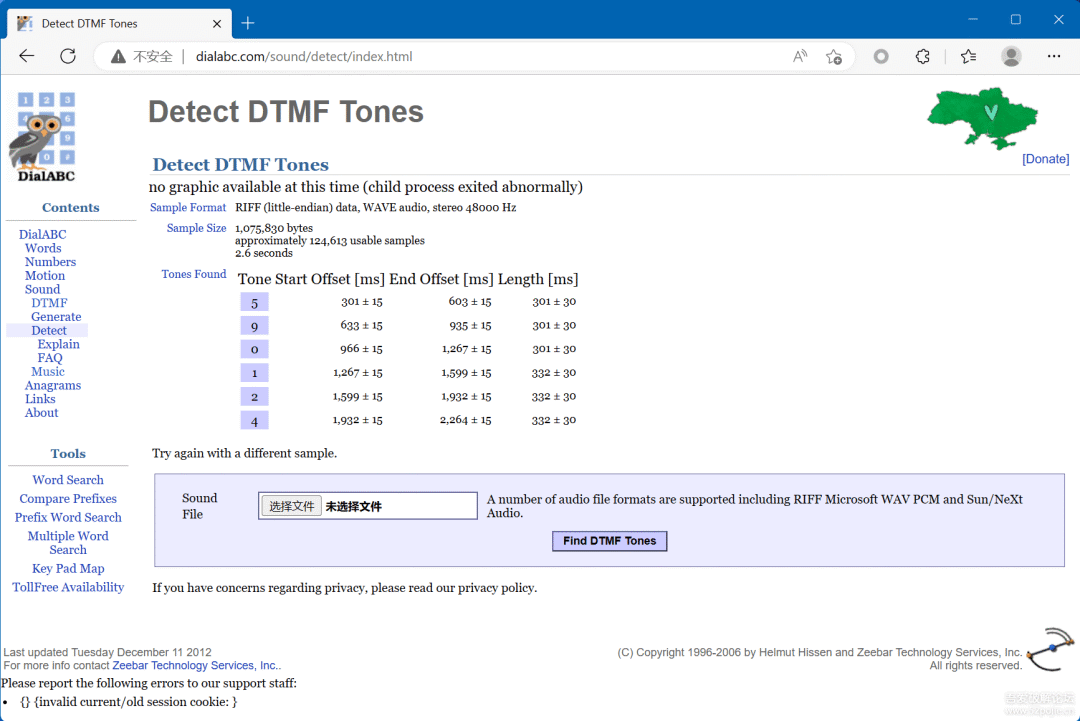Open the DTMF contents link
The image size is (1080, 721).
[49, 303]
